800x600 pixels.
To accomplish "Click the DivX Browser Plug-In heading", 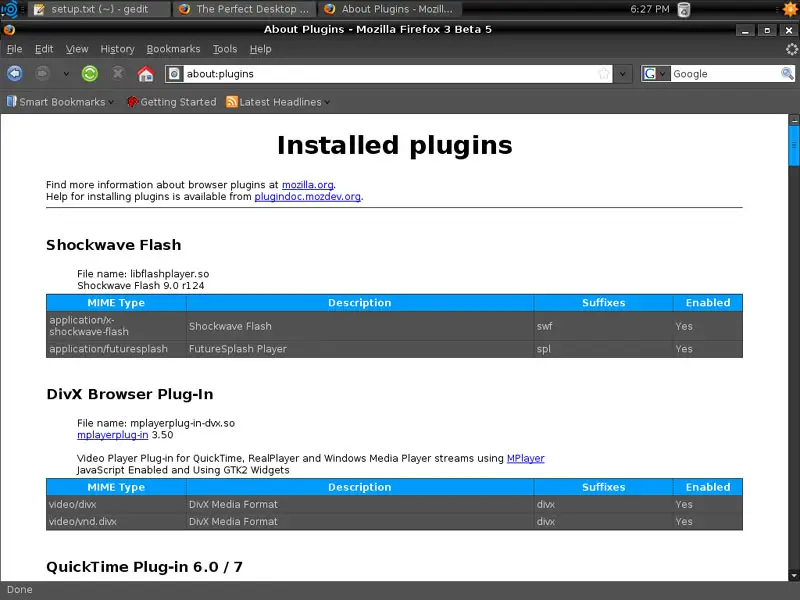I will pos(130,394).
